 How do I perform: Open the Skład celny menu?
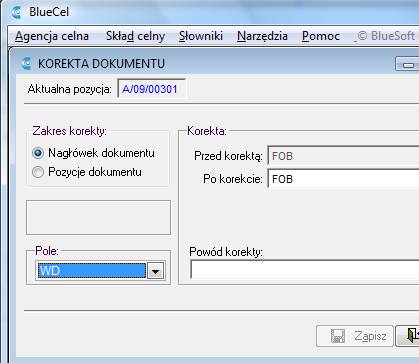tap(135, 36)
